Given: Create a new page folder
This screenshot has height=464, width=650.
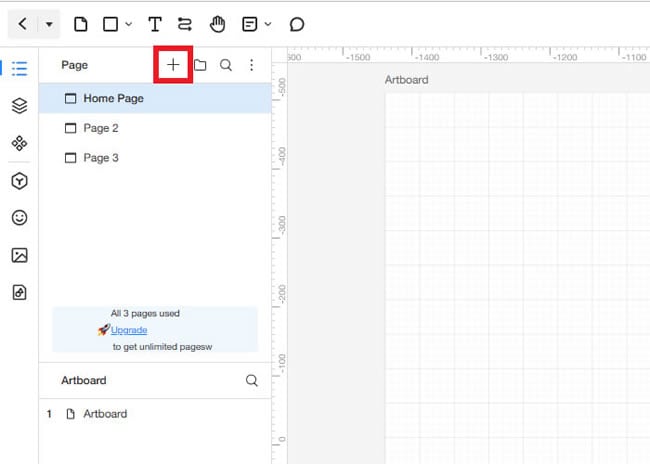Looking at the screenshot, I should click(200, 65).
